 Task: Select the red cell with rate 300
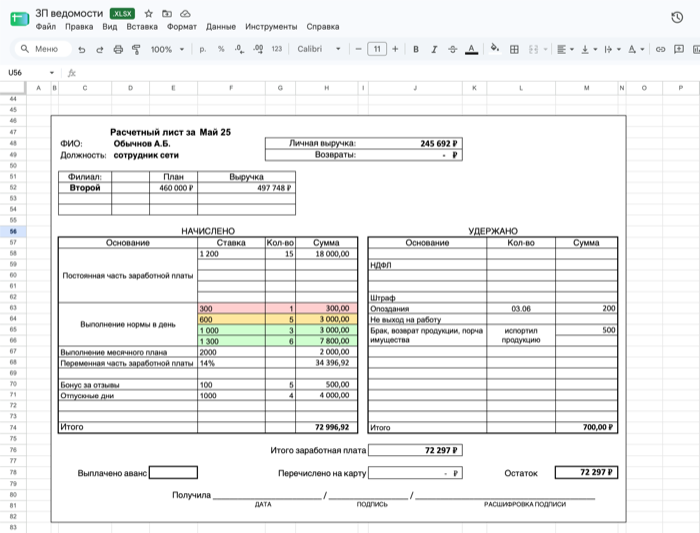click(x=231, y=308)
